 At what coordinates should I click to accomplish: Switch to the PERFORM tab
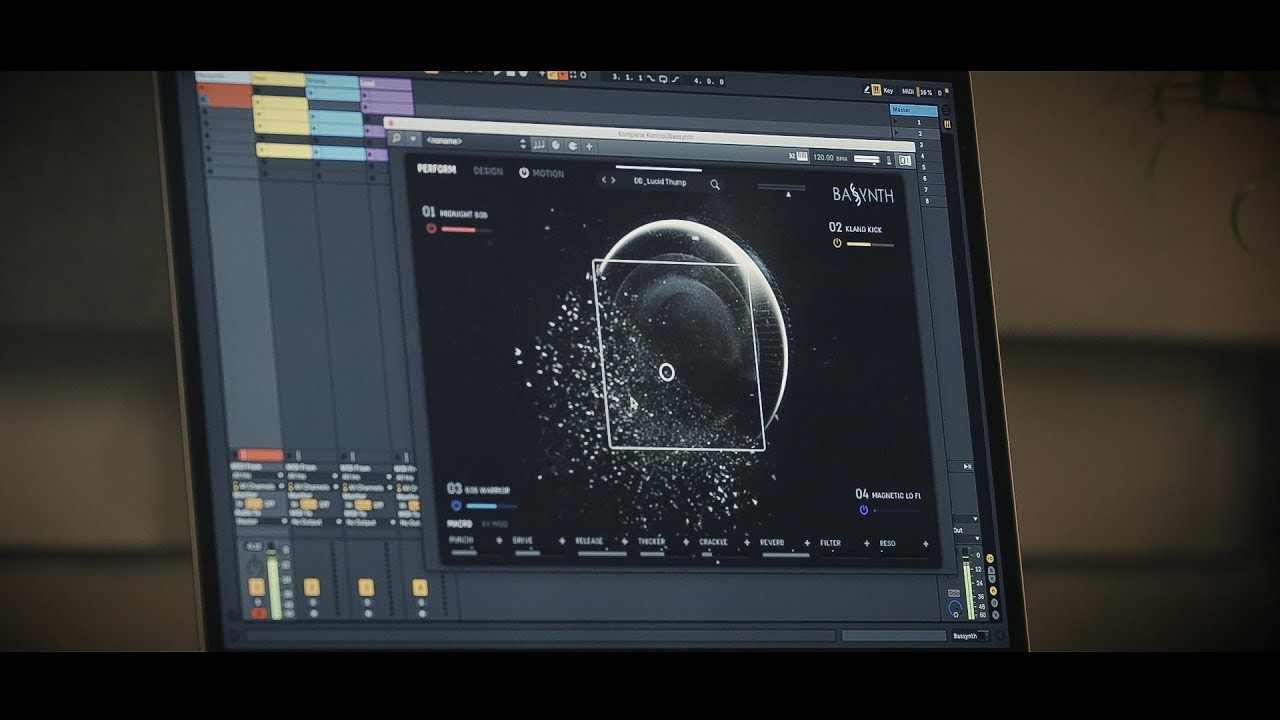click(436, 169)
